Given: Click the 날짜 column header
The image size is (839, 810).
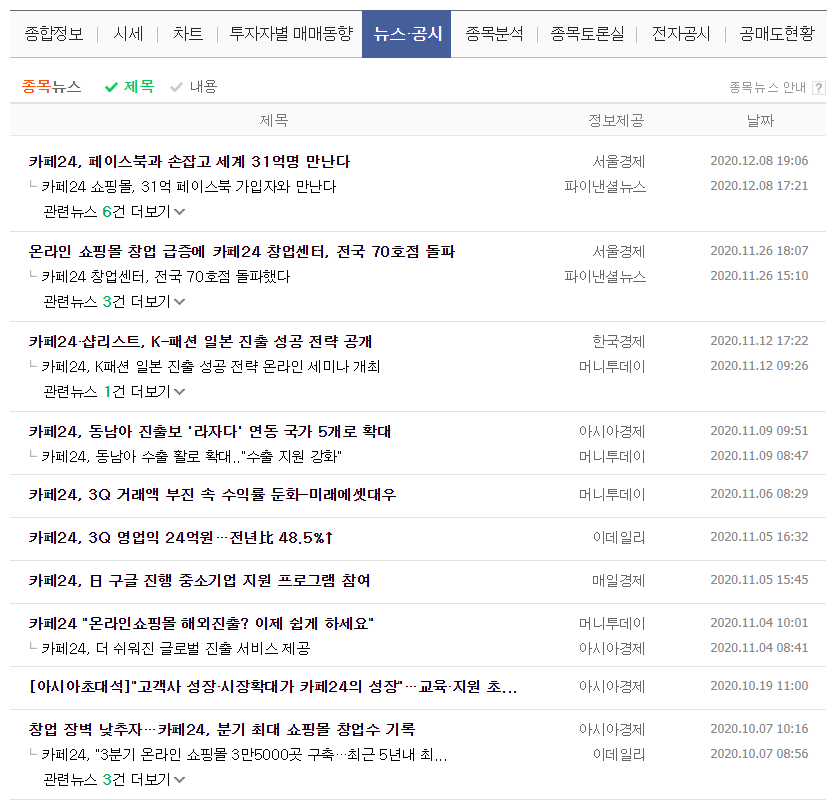Looking at the screenshot, I should click(x=760, y=120).
